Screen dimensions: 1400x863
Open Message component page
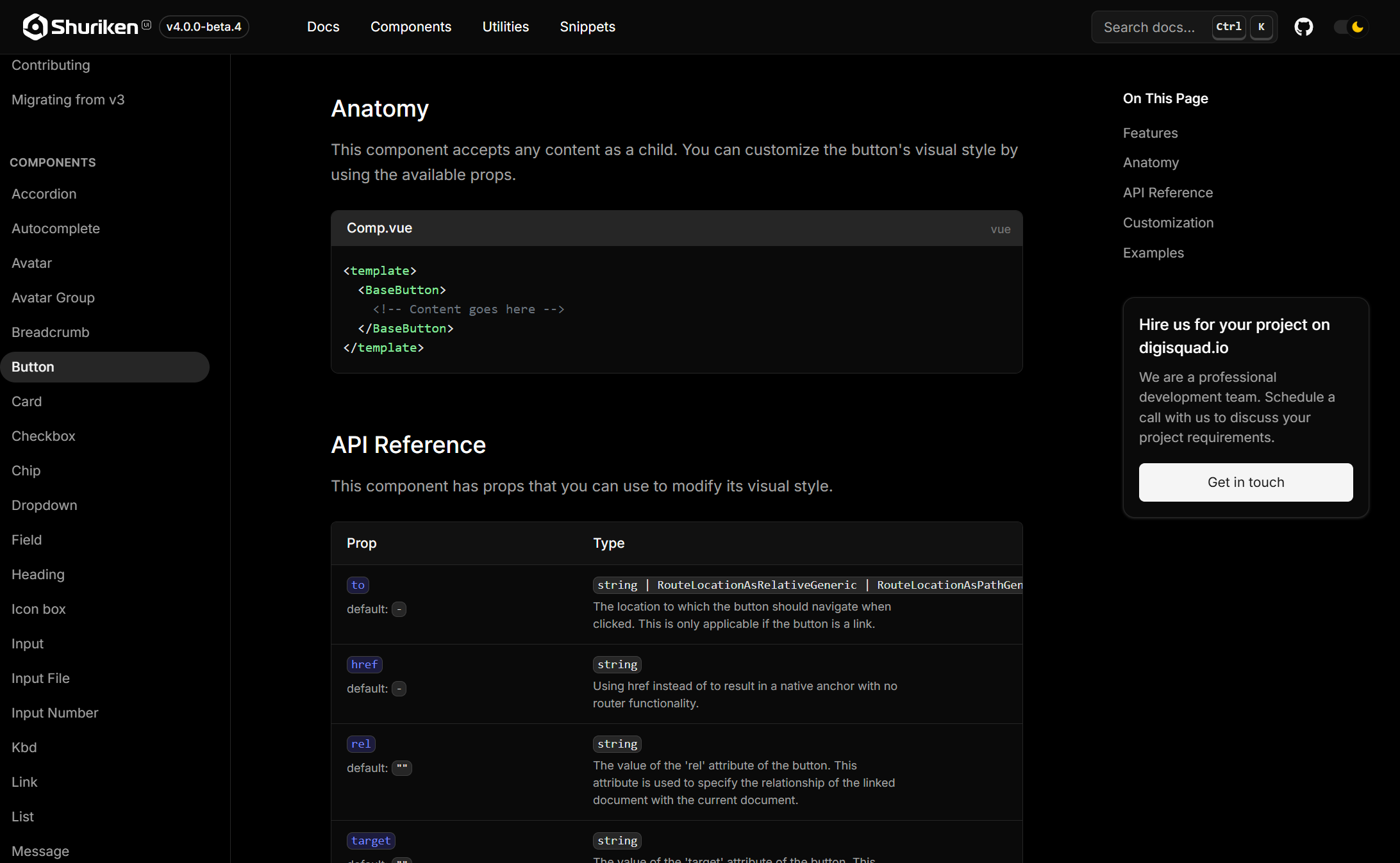pyautogui.click(x=40, y=851)
